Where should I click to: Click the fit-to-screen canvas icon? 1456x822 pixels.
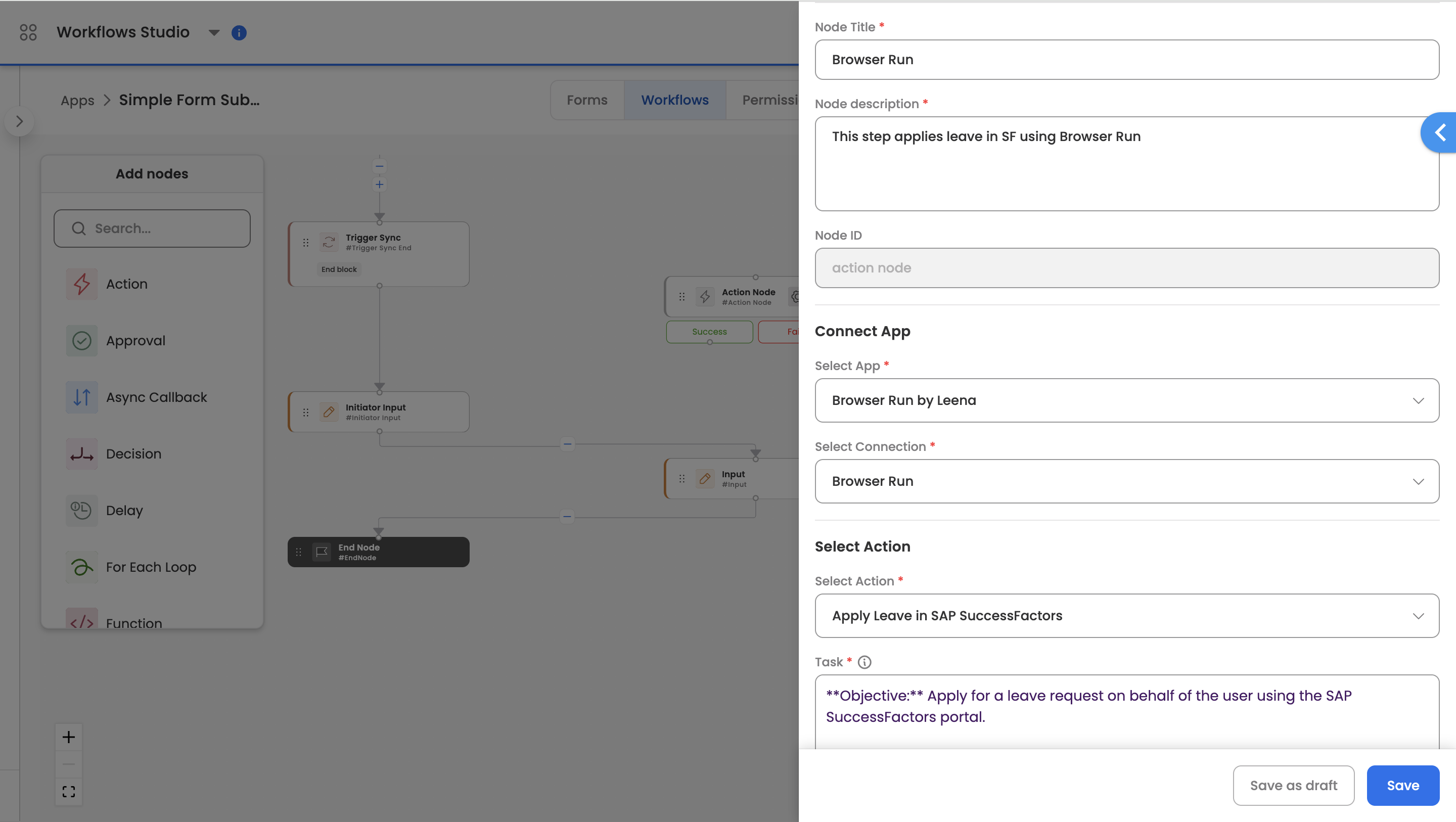[68, 792]
